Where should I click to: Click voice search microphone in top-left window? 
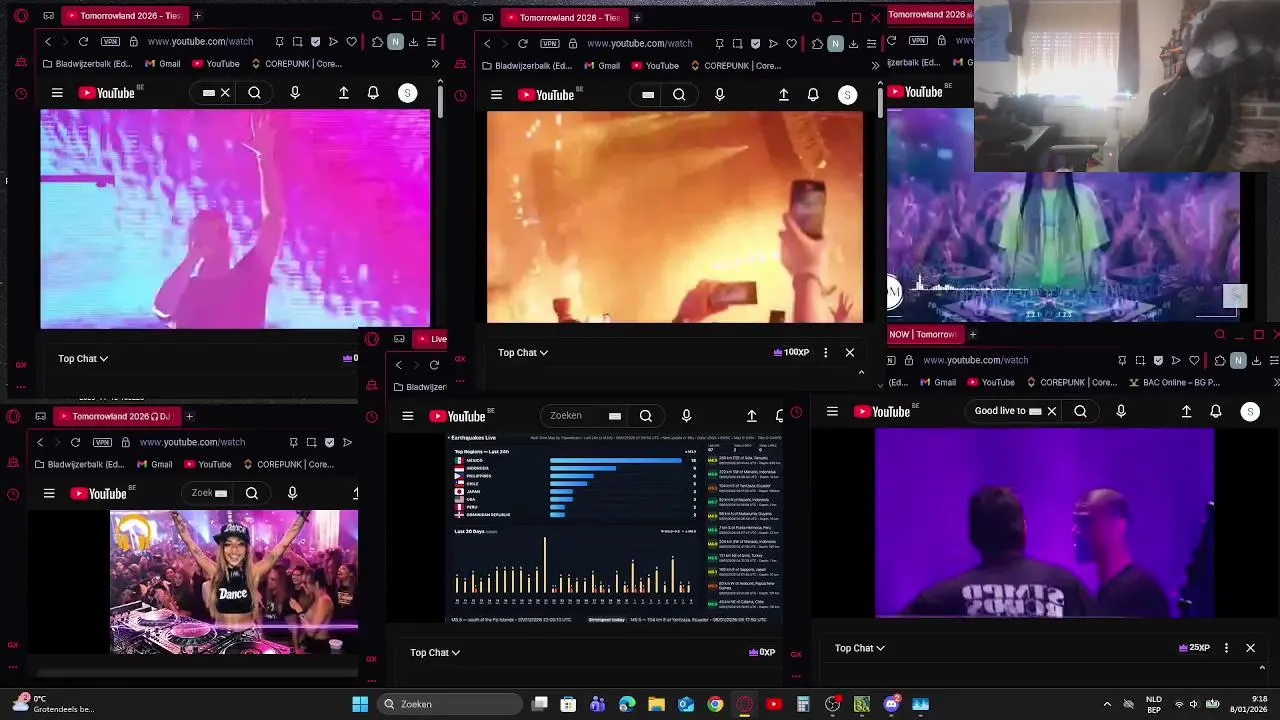tap(294, 93)
